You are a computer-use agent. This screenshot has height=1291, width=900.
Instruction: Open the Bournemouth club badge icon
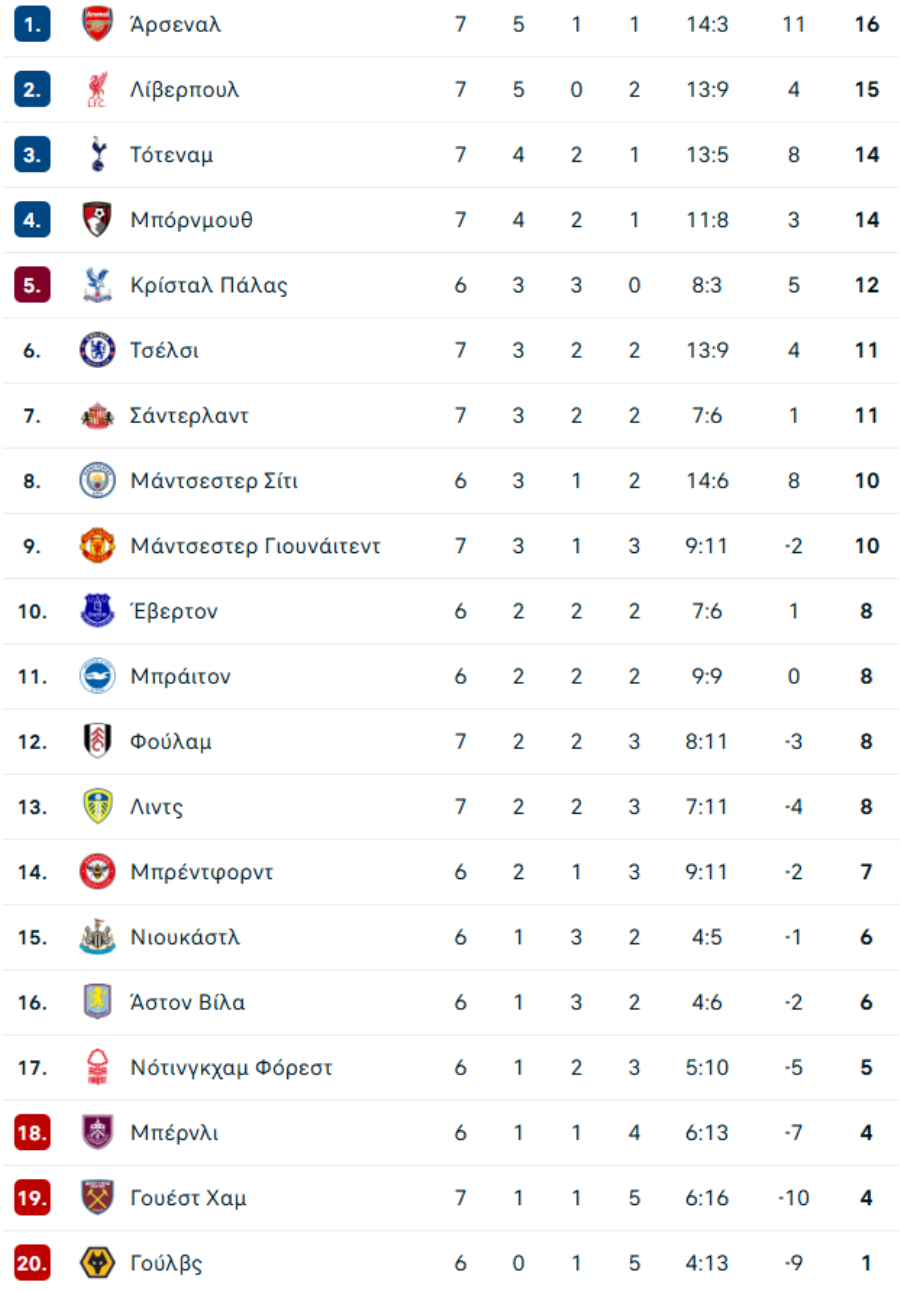(x=97, y=220)
